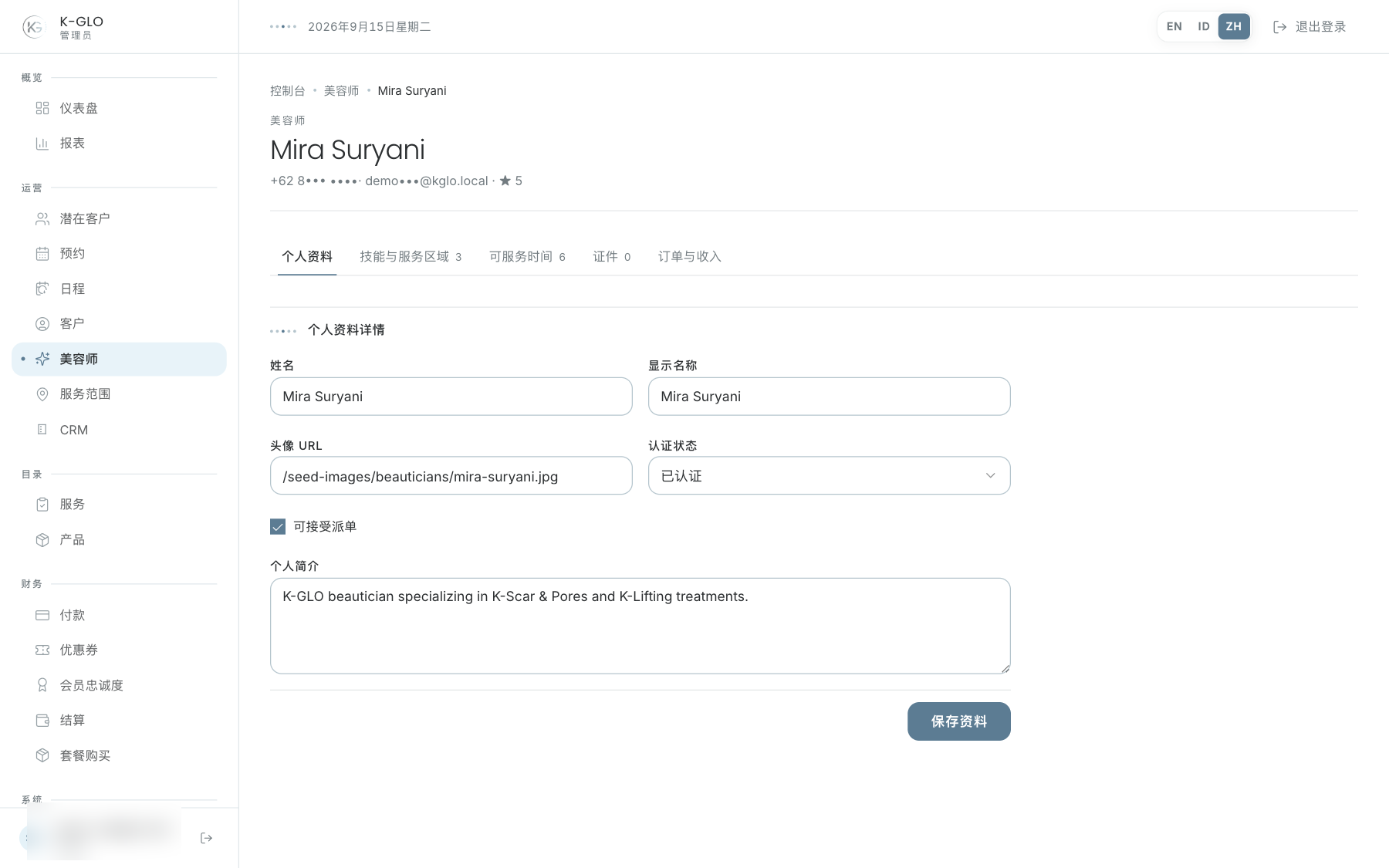Click the 产品 box icon

[42, 540]
